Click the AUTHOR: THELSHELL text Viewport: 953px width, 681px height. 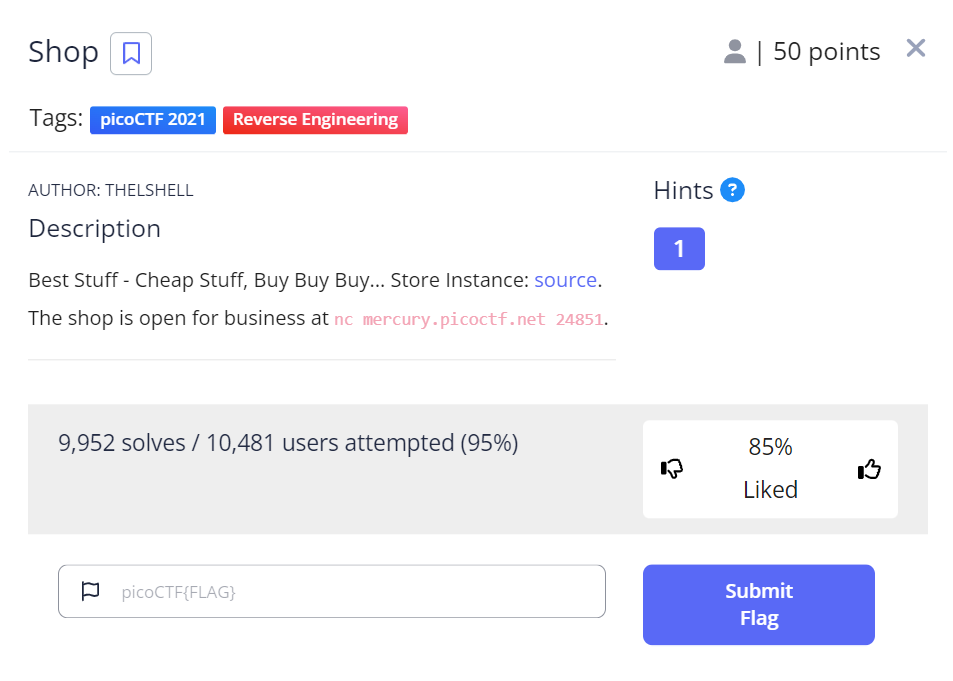(x=111, y=190)
